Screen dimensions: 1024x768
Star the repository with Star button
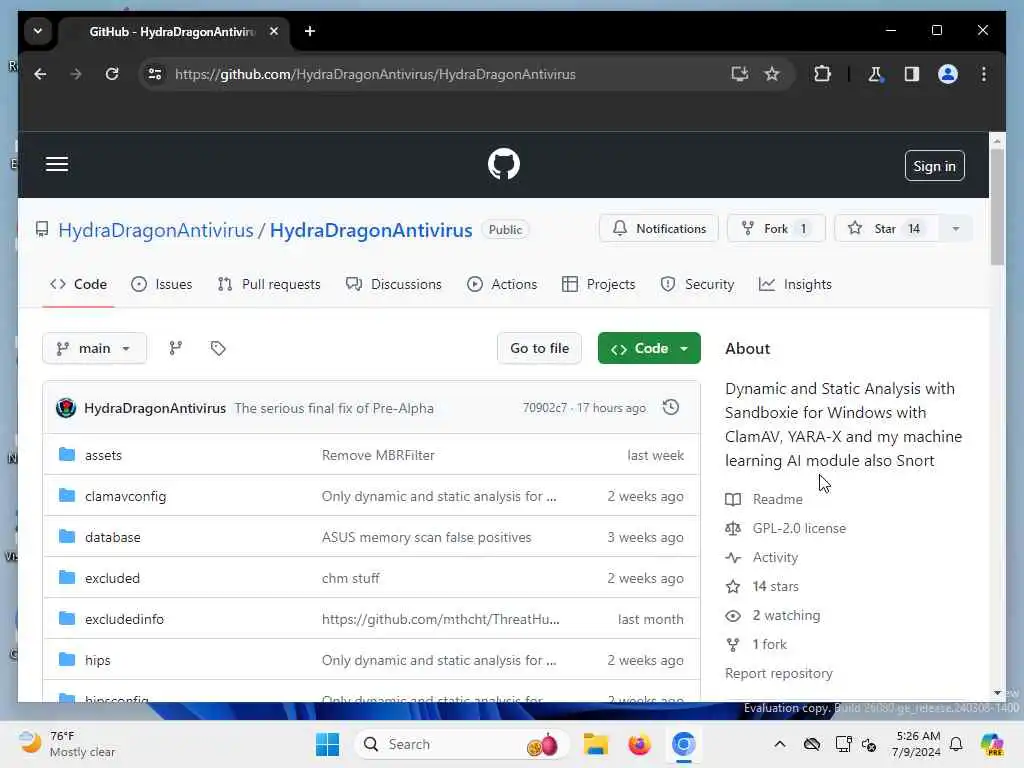pos(886,229)
